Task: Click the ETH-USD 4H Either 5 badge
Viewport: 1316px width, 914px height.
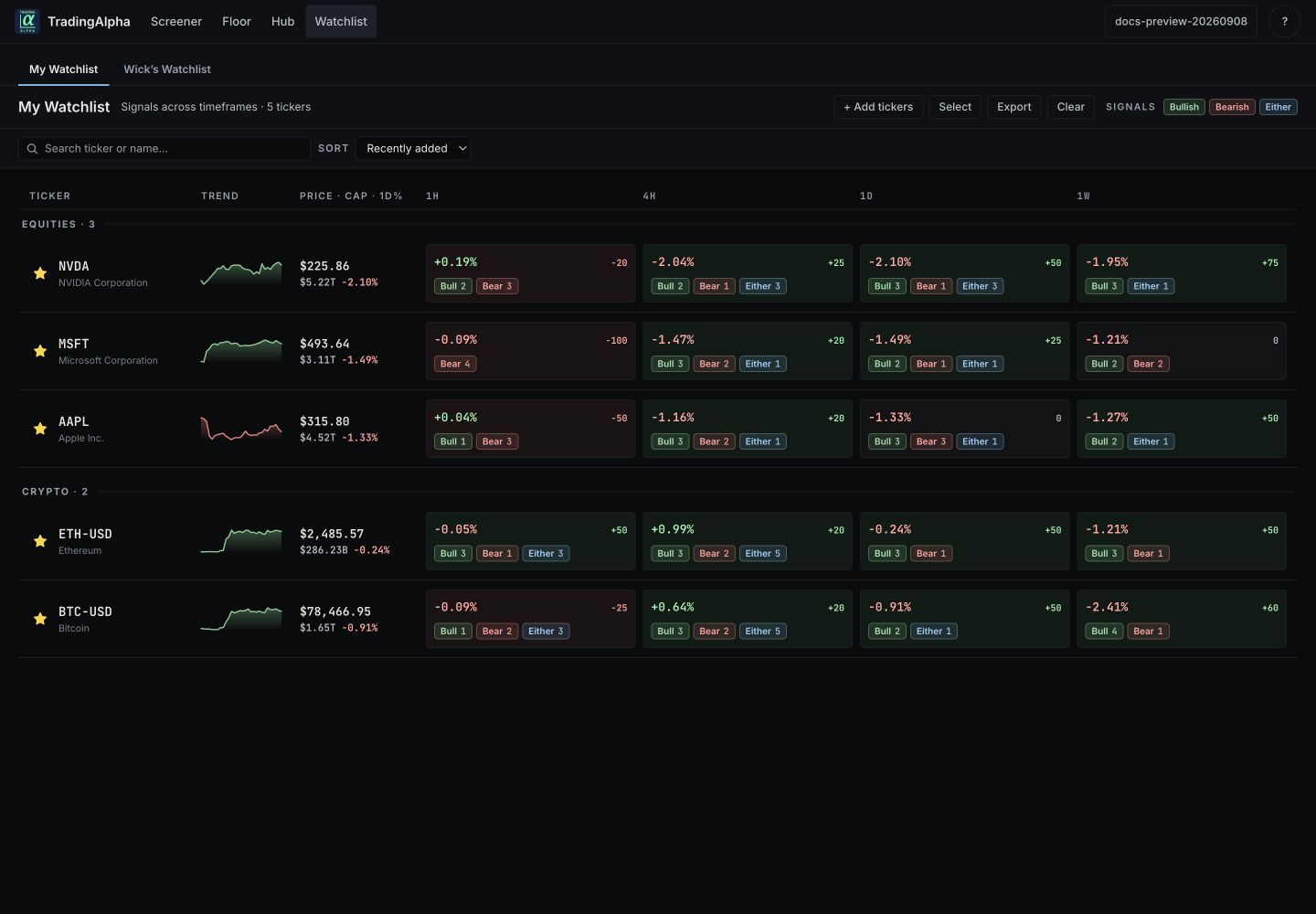Action: (762, 553)
